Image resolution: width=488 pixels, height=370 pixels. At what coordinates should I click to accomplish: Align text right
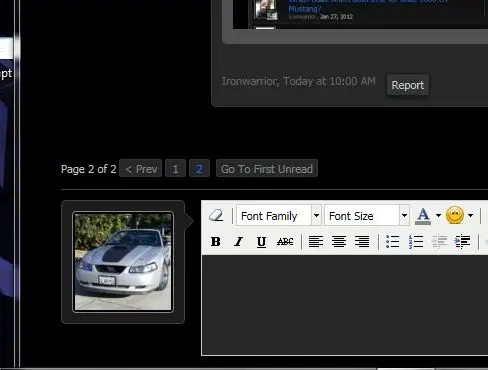click(362, 241)
